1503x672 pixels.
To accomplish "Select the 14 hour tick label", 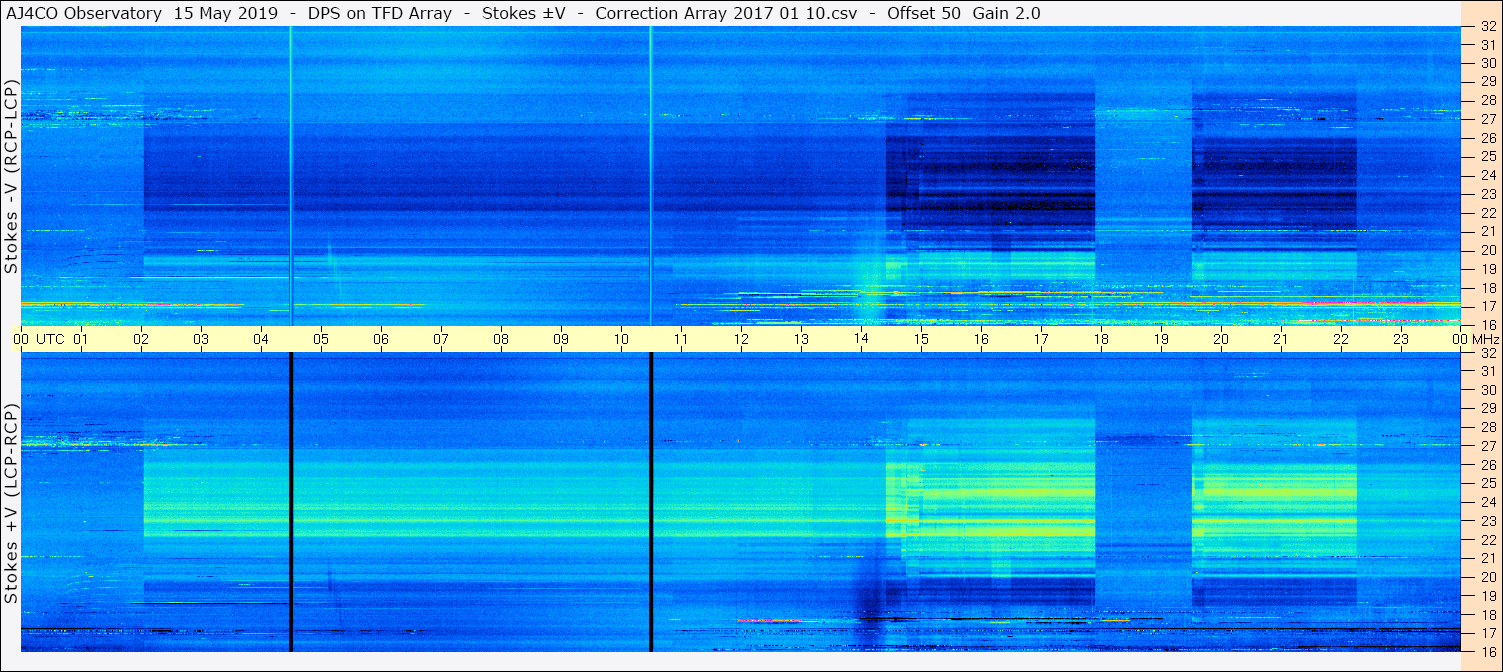I will coord(861,339).
